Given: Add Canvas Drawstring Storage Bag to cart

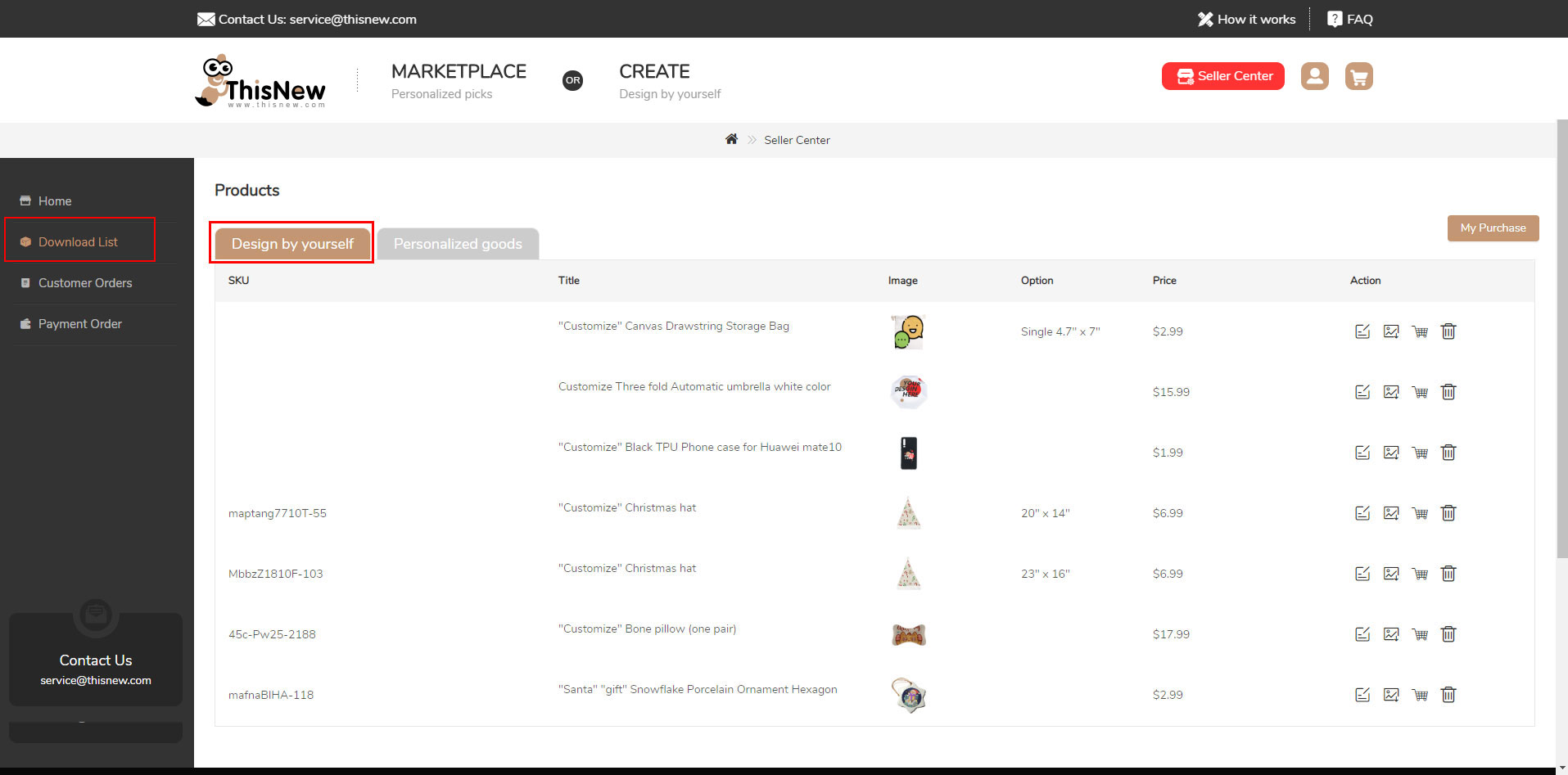Looking at the screenshot, I should [1420, 331].
